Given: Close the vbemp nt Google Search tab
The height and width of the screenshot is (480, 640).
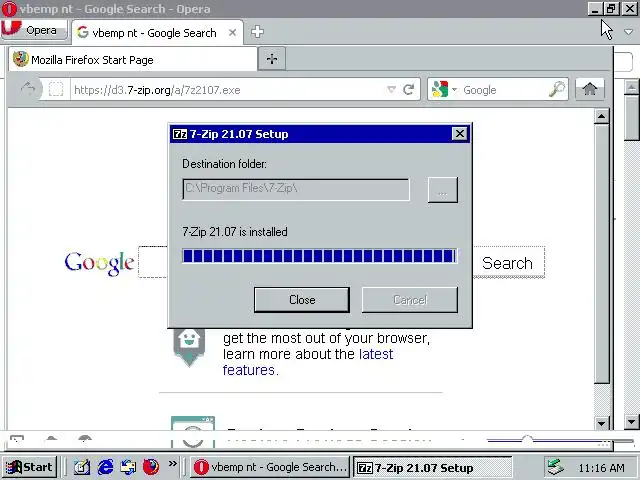Looking at the screenshot, I should point(232,33).
